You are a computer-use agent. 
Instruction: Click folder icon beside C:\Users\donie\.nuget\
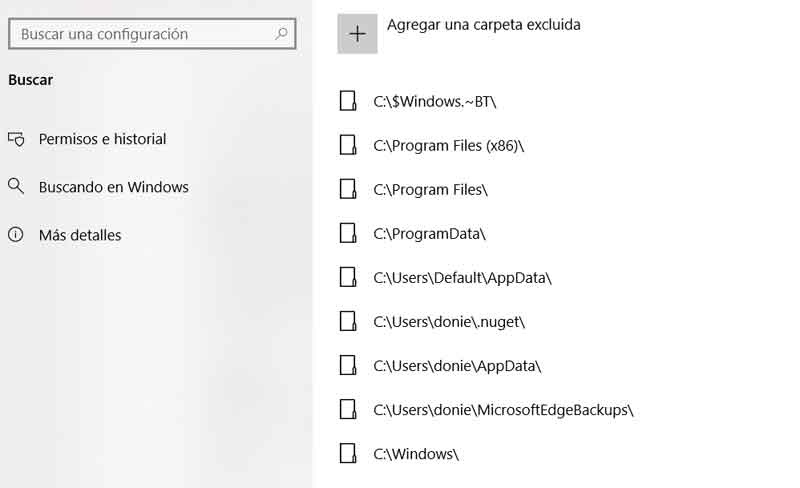point(348,321)
